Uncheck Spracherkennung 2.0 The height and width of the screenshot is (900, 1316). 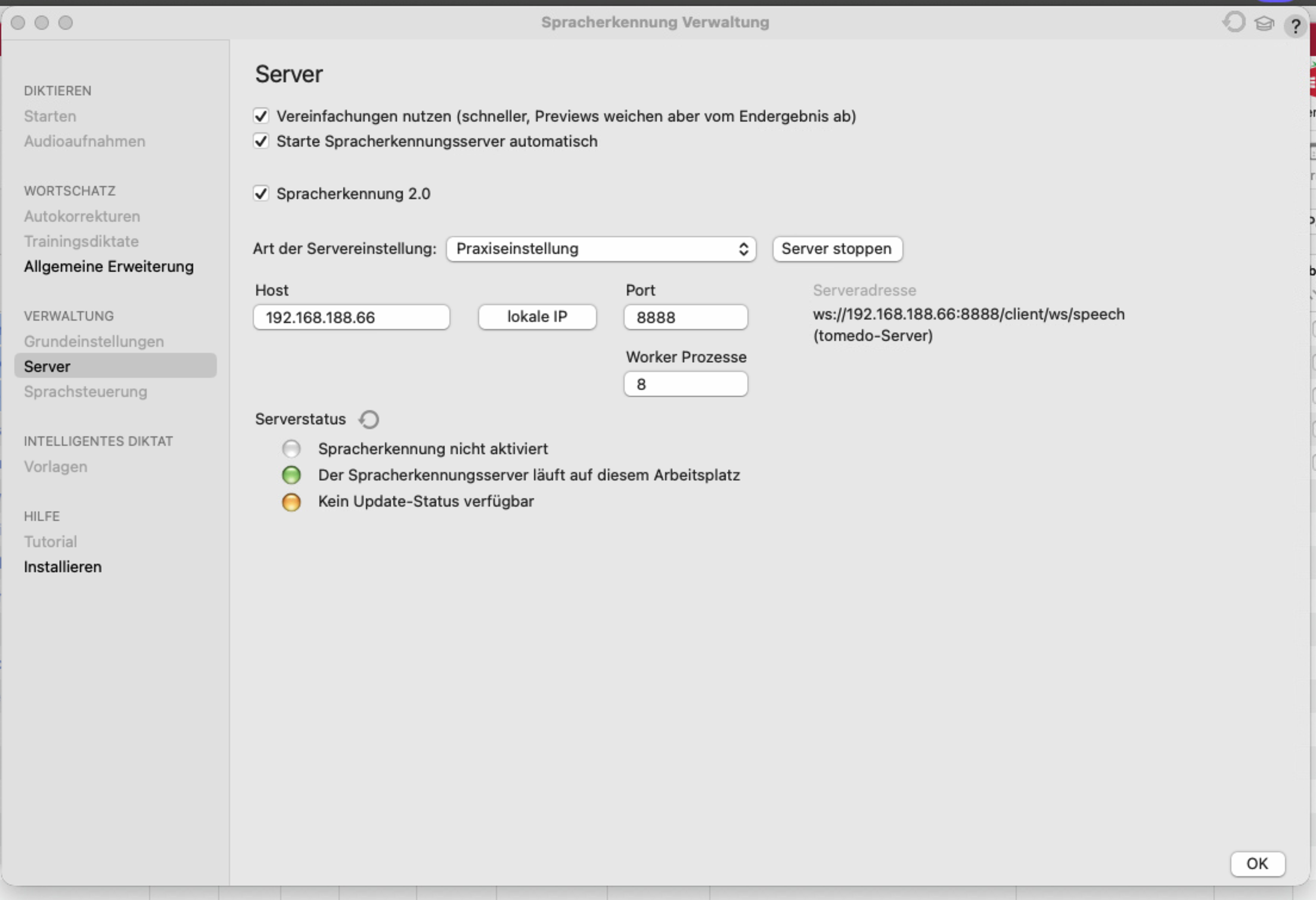click(261, 193)
